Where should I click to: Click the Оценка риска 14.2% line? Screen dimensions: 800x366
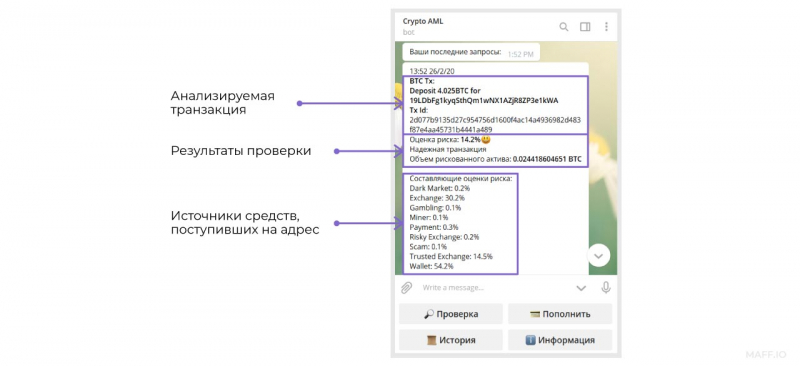(x=451, y=139)
